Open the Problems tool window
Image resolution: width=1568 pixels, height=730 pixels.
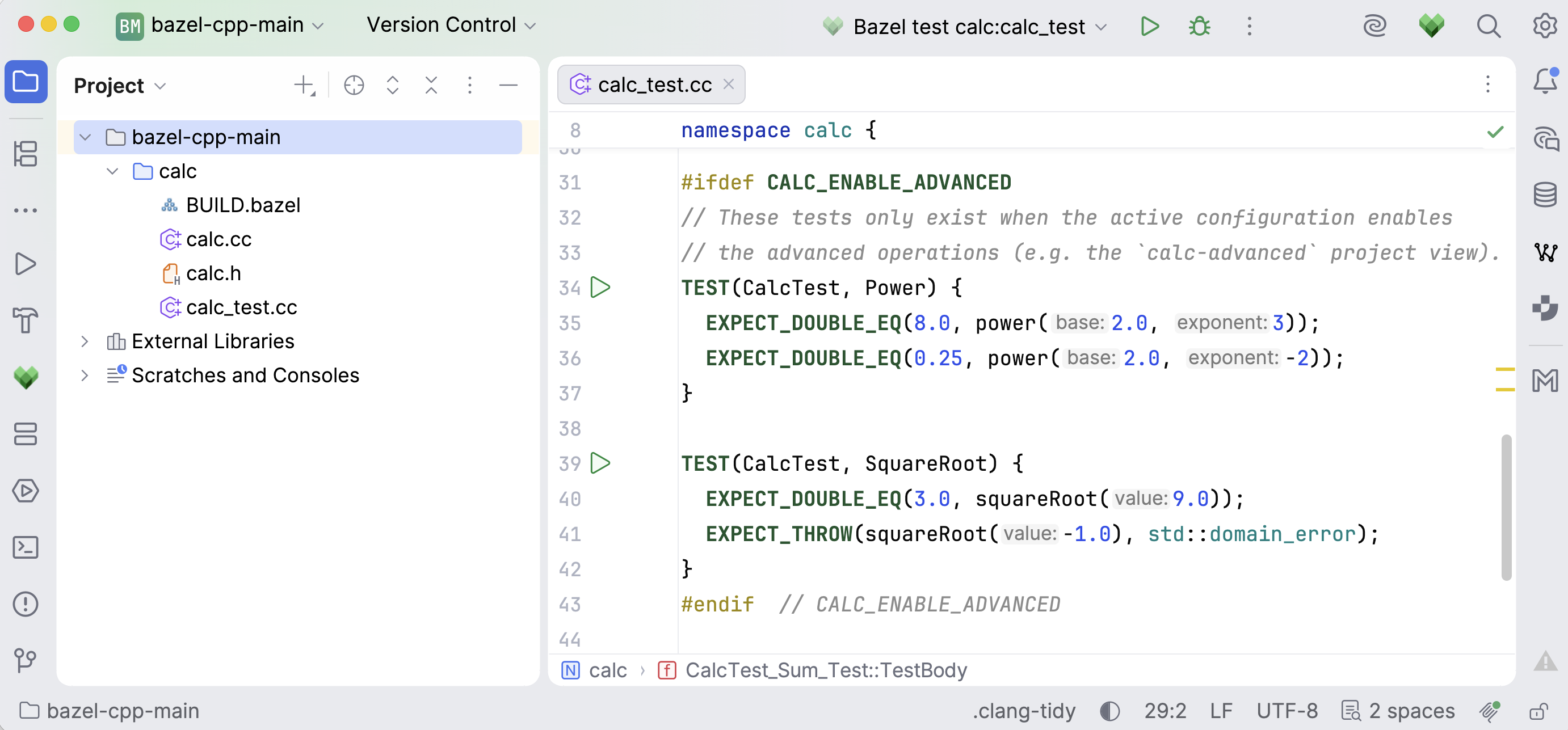(x=26, y=604)
